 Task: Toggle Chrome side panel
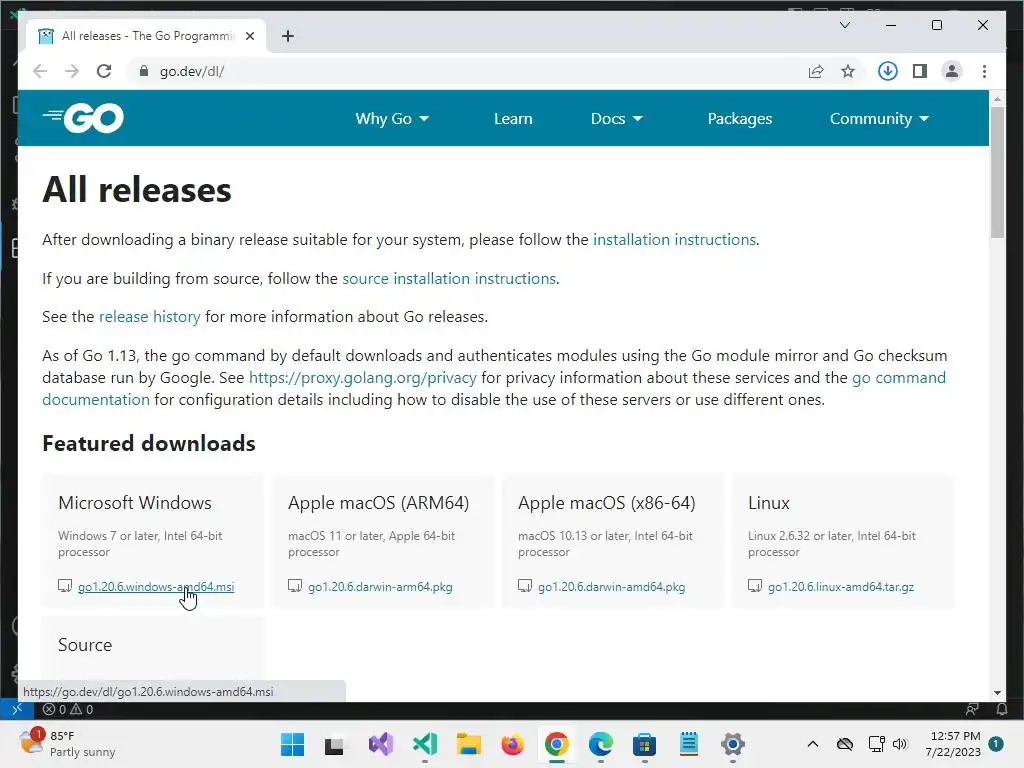(x=920, y=71)
